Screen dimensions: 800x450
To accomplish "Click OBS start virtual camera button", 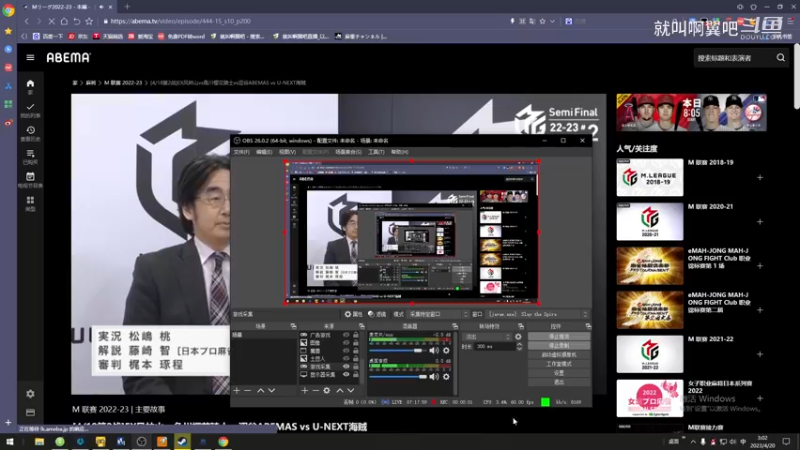I will click(559, 355).
